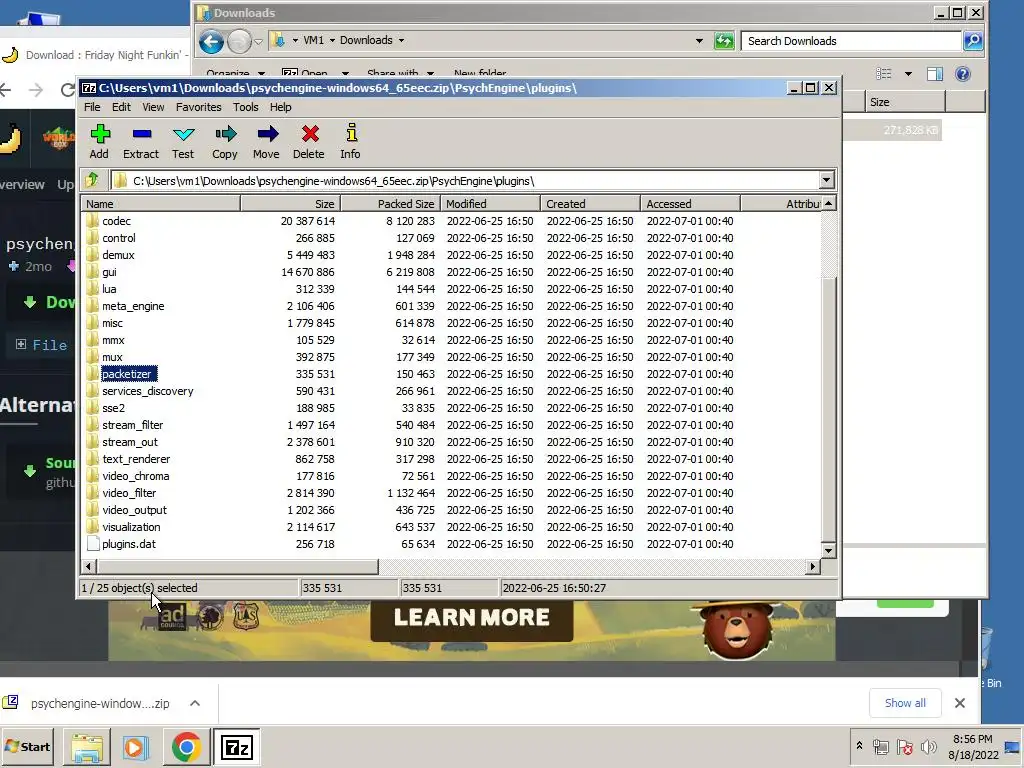This screenshot has height=768, width=1024.
Task: Sort by the Name column header
Action: [x=161, y=204]
